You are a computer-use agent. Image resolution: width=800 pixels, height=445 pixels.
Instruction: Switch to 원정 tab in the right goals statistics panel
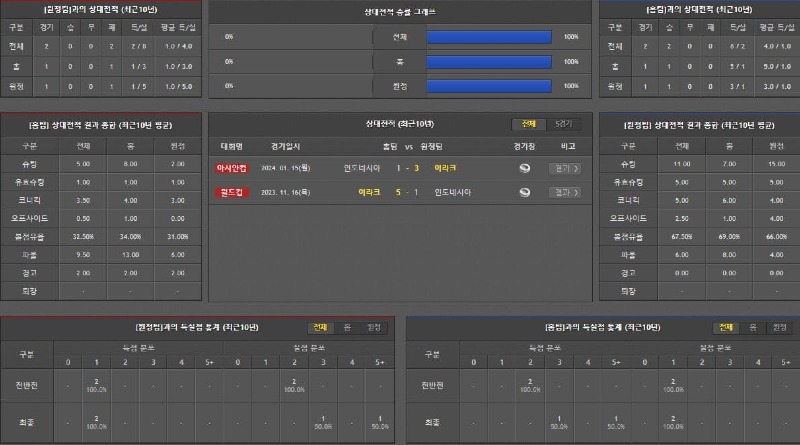click(x=780, y=327)
